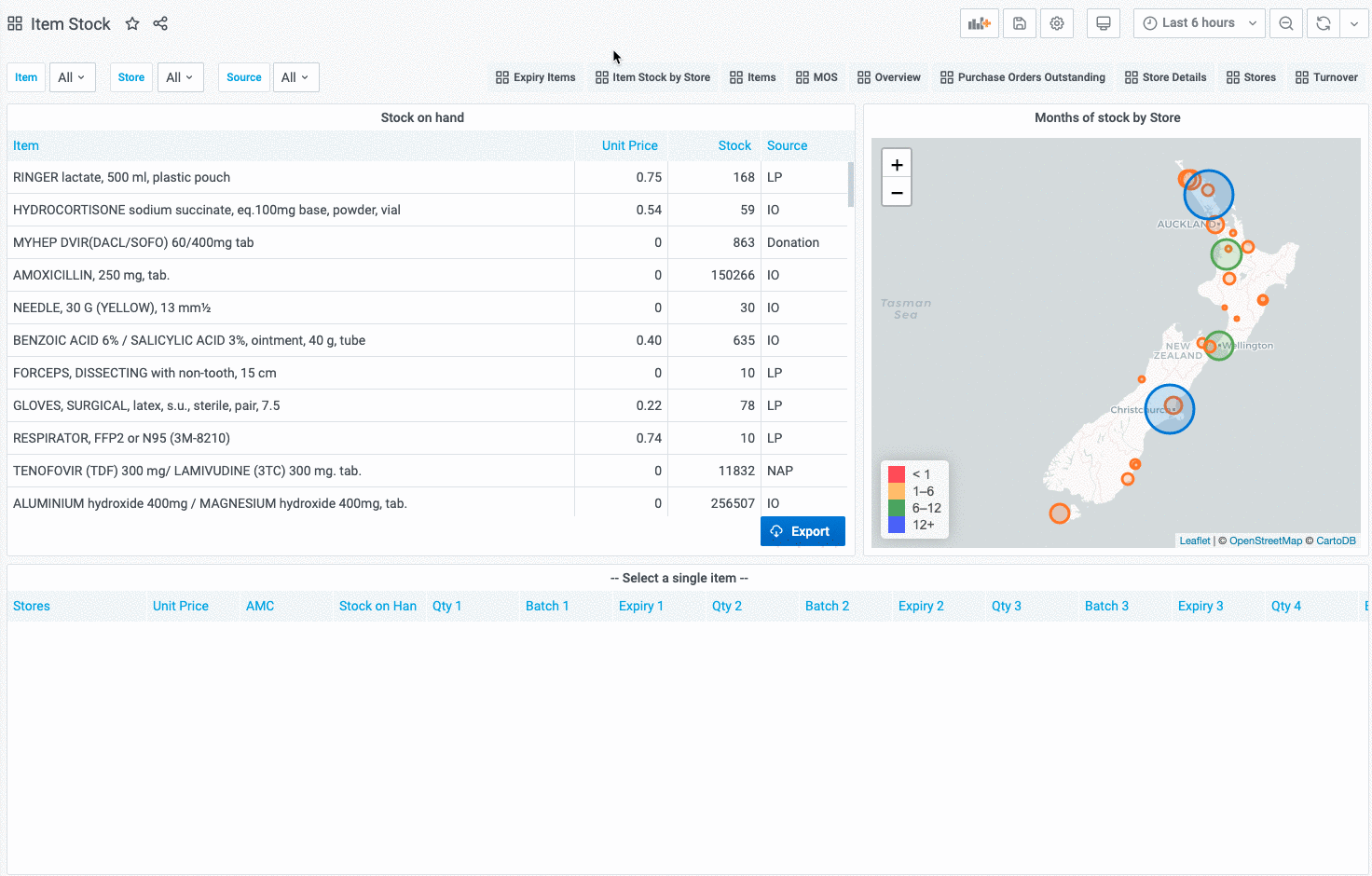Open dashboard settings gear icon
1372x876 pixels.
[x=1057, y=23]
